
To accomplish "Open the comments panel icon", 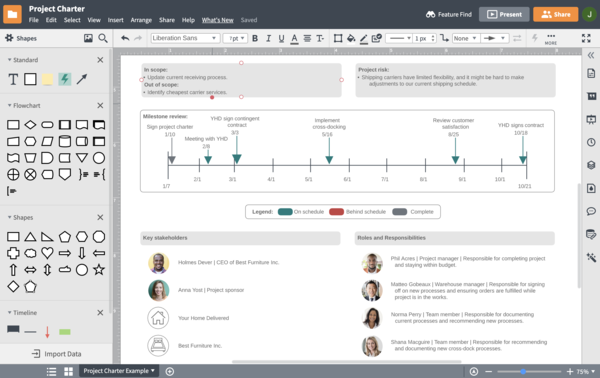I will click(x=591, y=211).
